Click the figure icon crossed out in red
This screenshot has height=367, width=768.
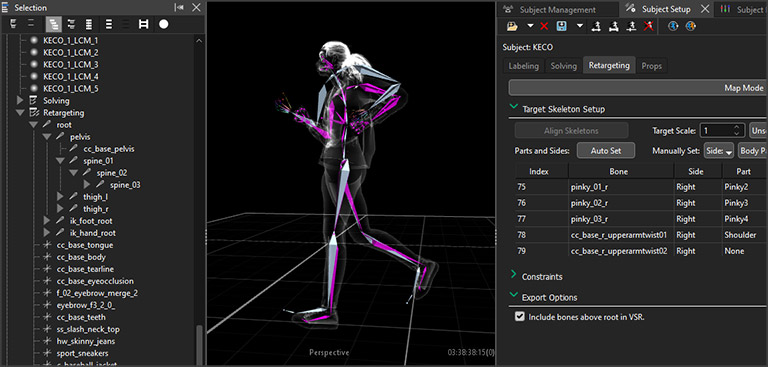(x=648, y=26)
